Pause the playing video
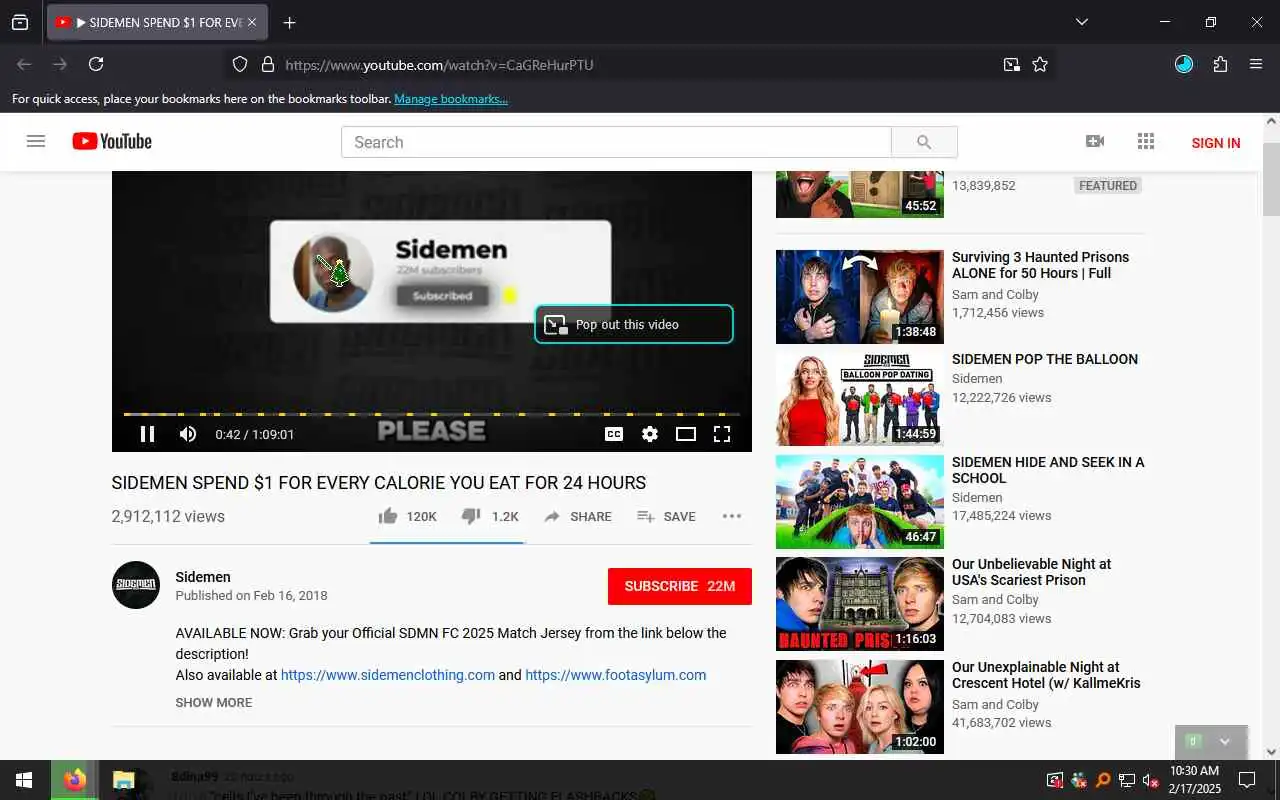 (x=147, y=434)
